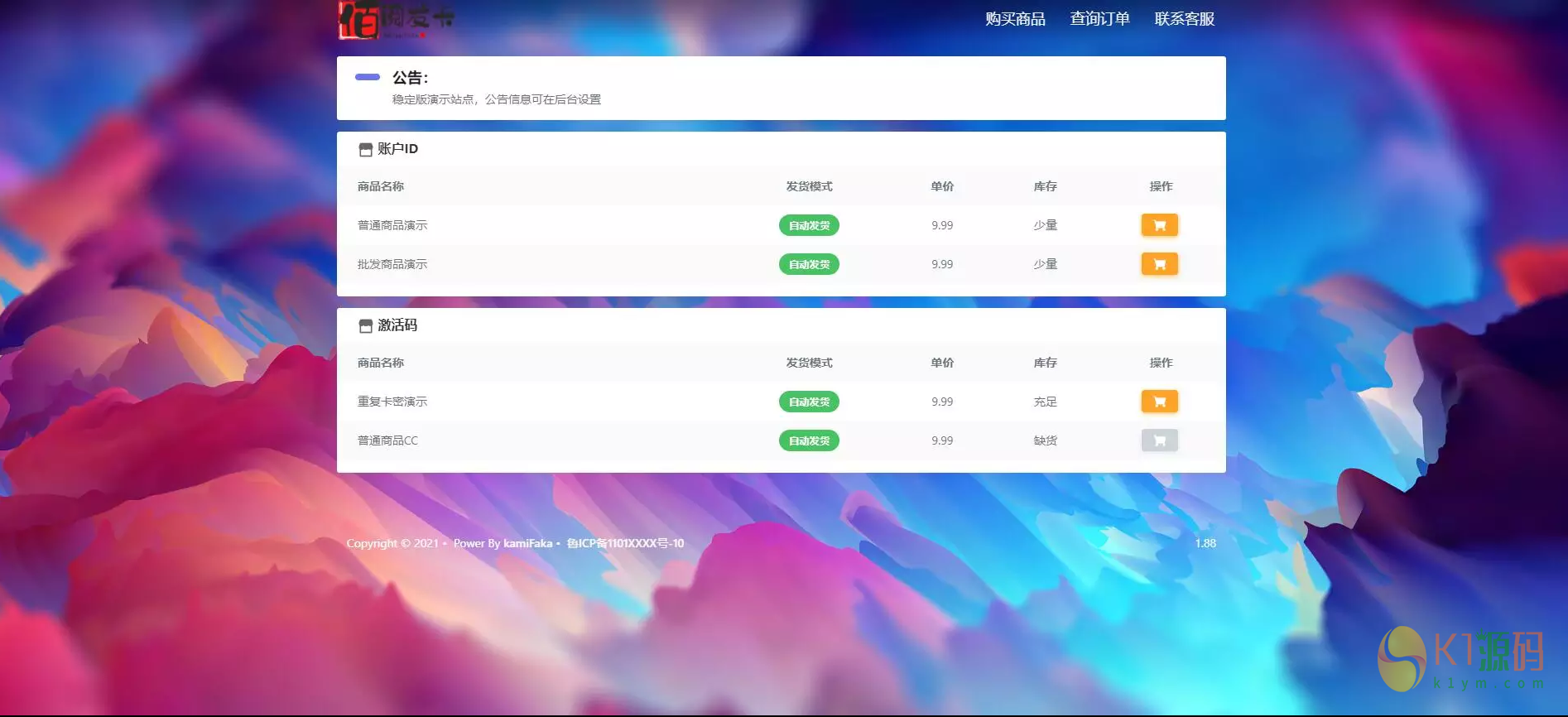The width and height of the screenshot is (1568, 717).
Task: Click the version number 1.88 in the footer
Action: 1205,543
